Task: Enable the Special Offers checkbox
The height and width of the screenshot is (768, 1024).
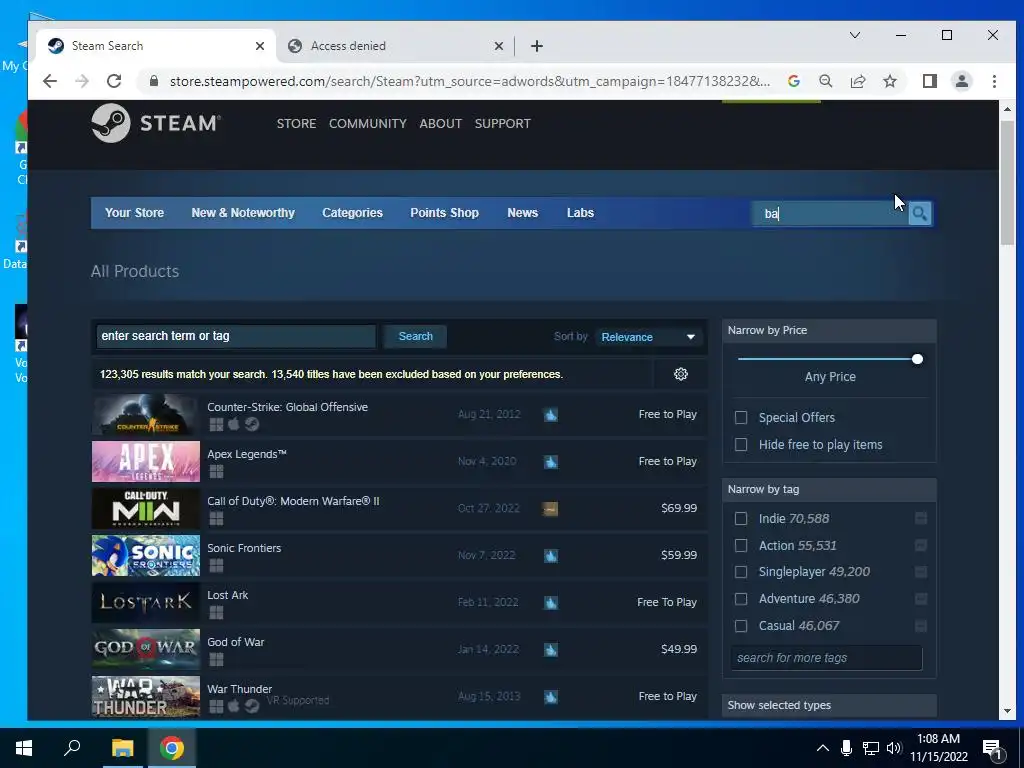Action: tap(741, 417)
